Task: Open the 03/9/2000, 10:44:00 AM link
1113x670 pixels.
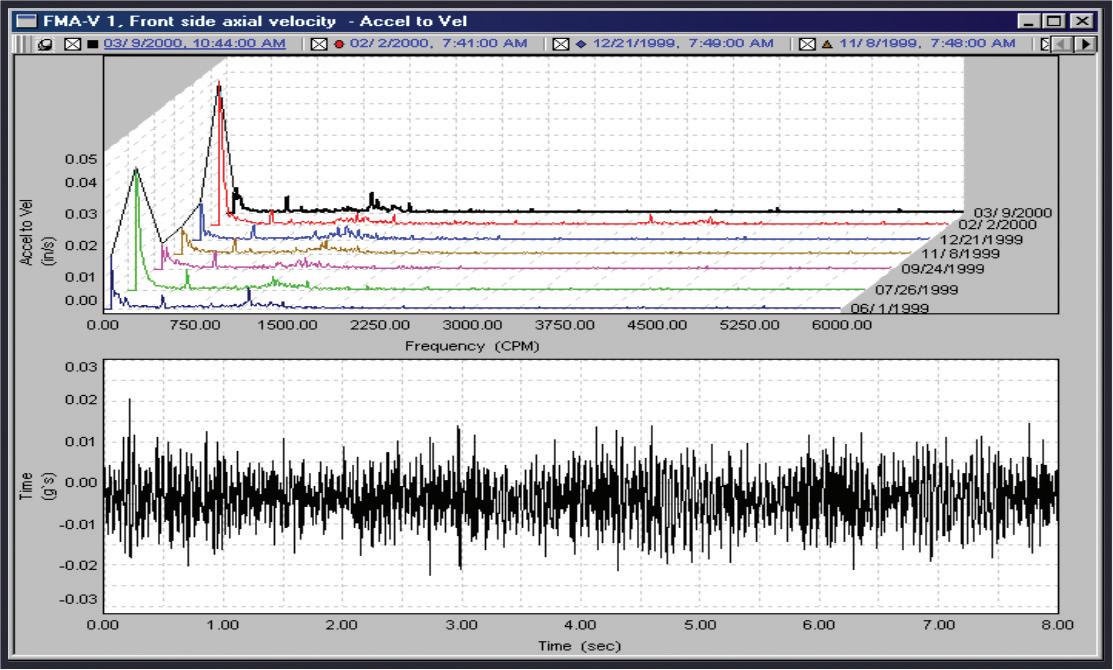Action: (x=195, y=43)
